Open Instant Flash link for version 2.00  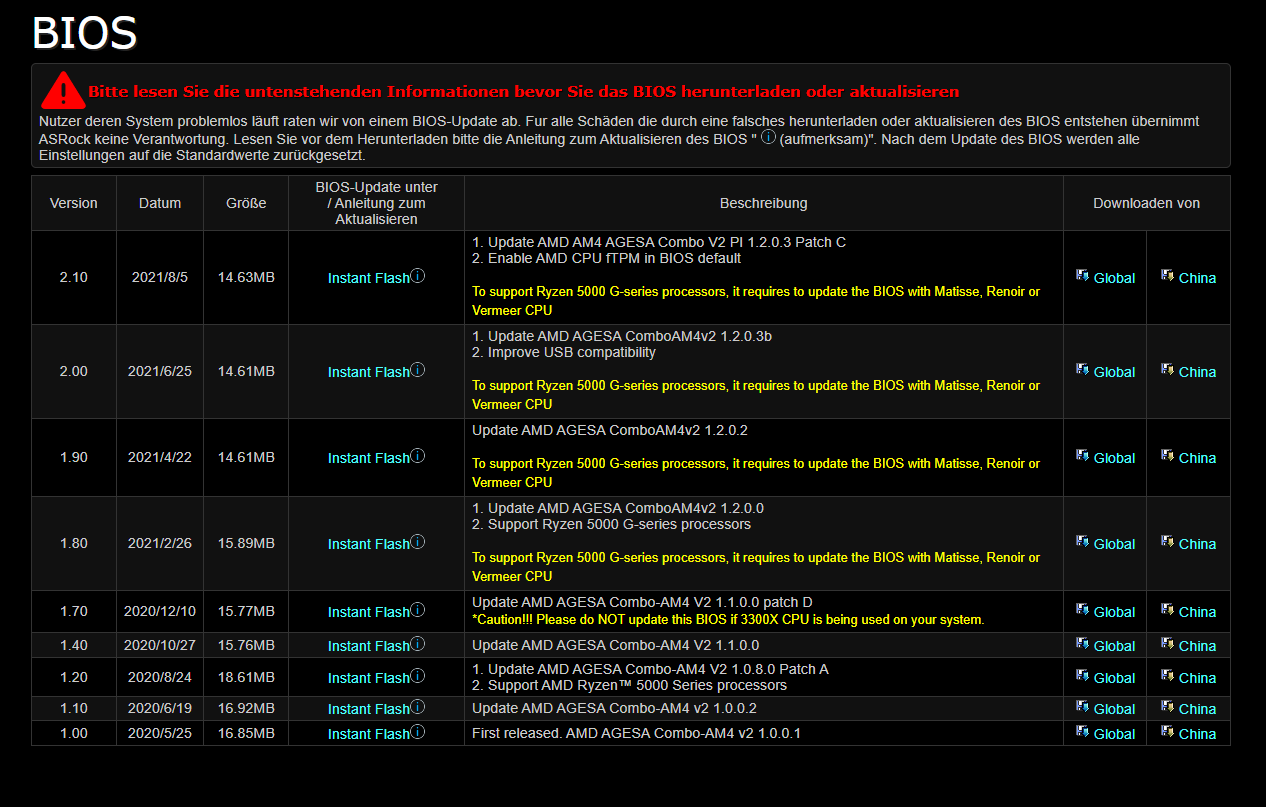coord(368,372)
